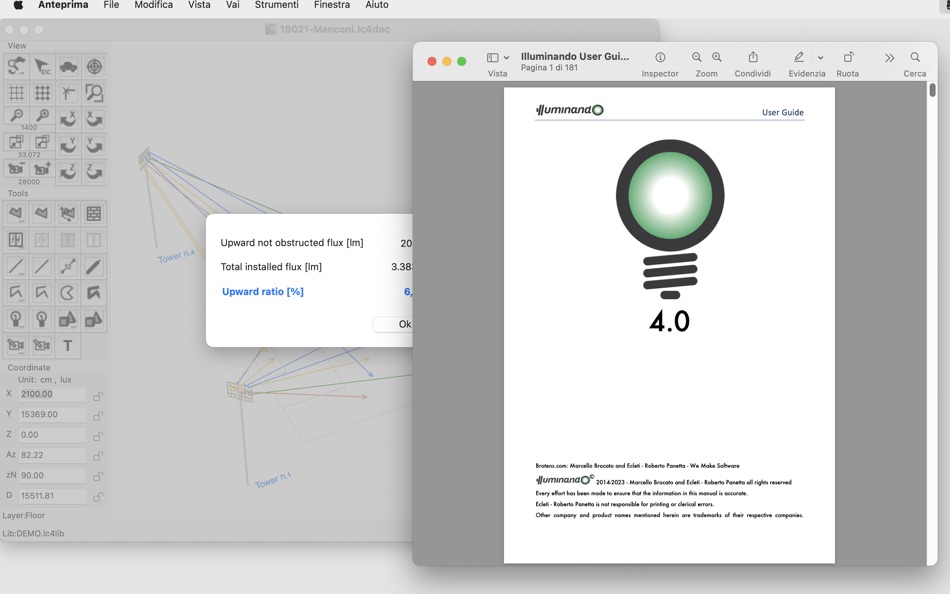Open the Evidenzia color dropdown arrow

[x=820, y=58]
